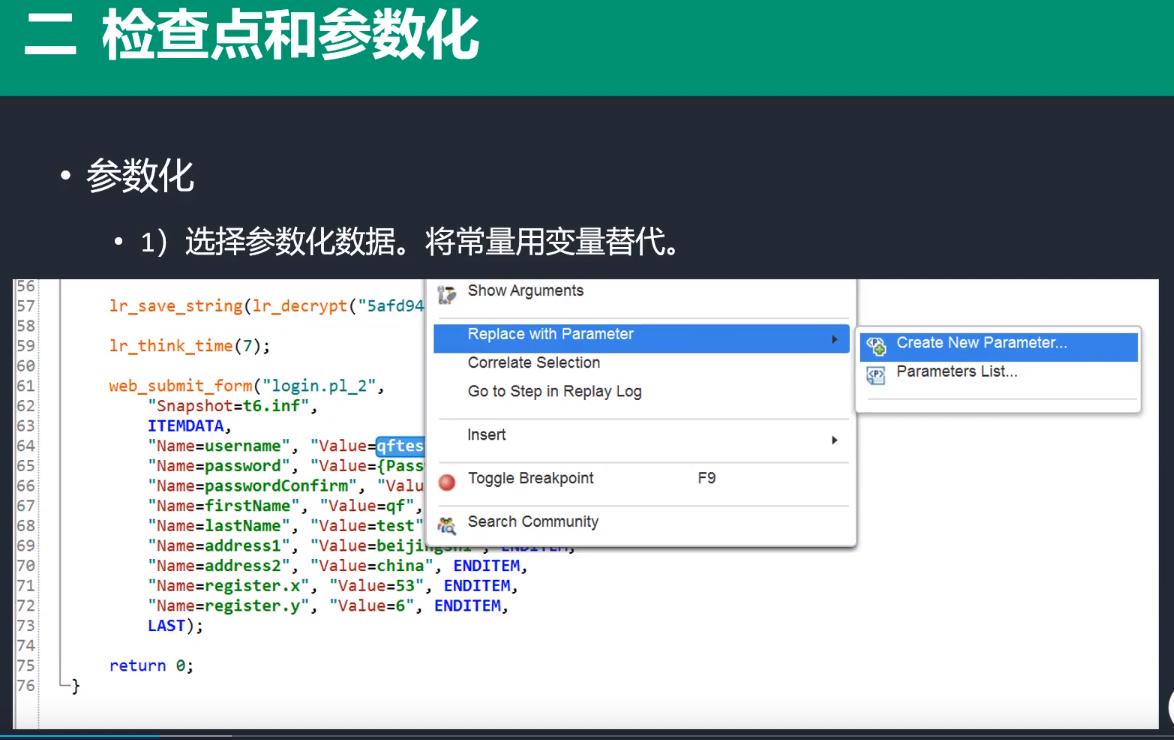This screenshot has width=1174, height=740.
Task: Click ENDITEM on line 70
Action: tap(486, 565)
